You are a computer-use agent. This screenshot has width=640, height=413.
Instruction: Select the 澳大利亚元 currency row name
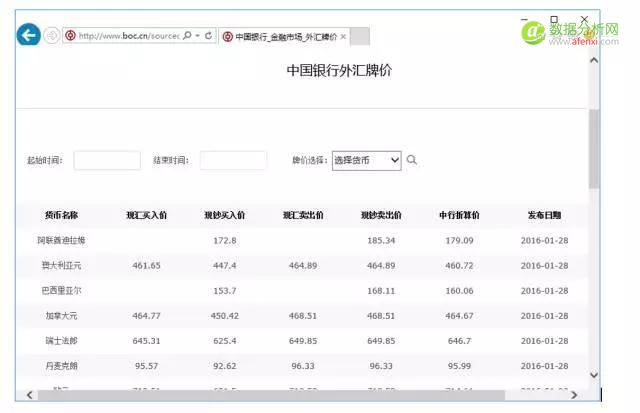61,266
